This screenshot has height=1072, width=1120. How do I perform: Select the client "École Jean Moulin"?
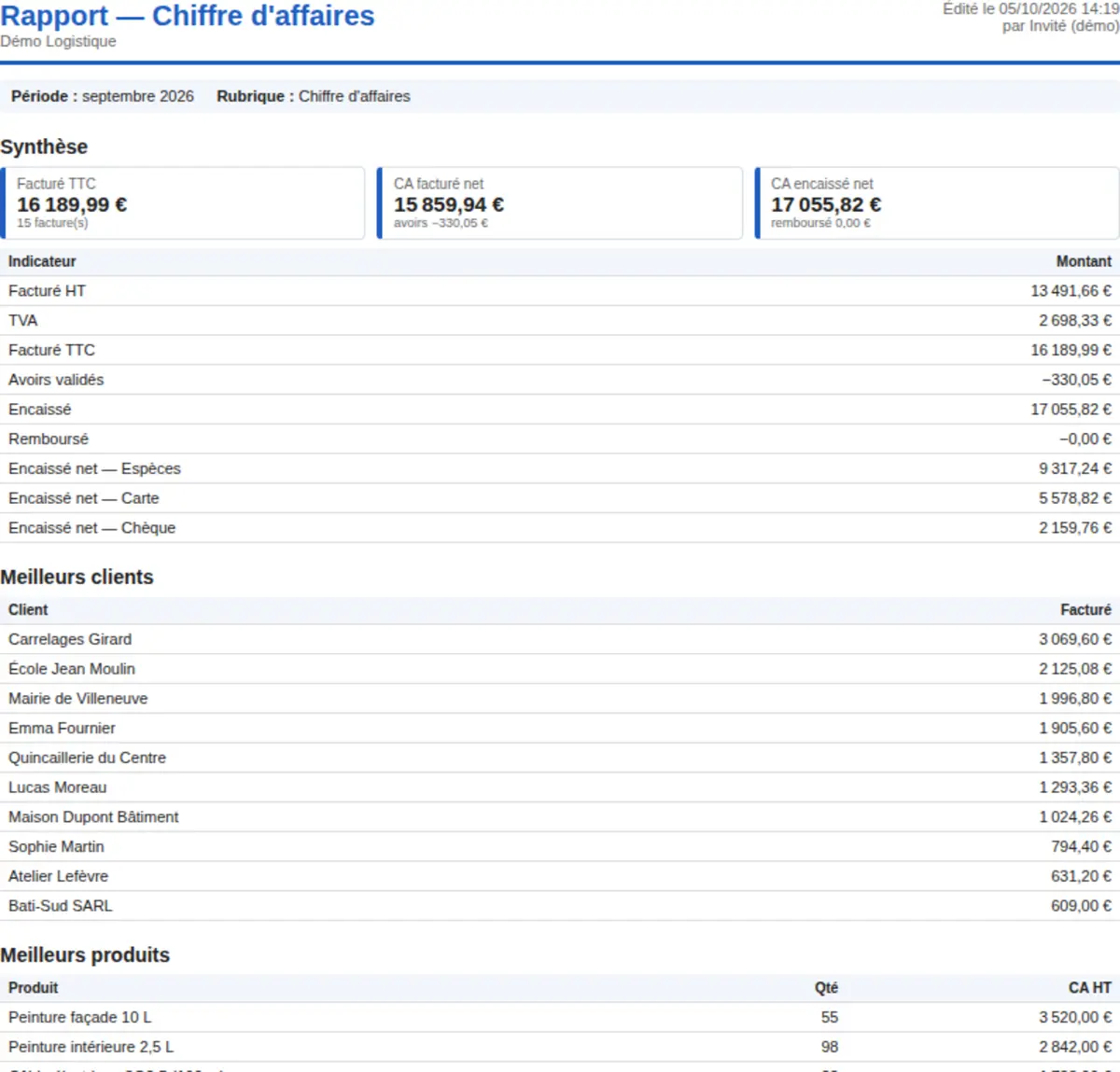(x=72, y=669)
